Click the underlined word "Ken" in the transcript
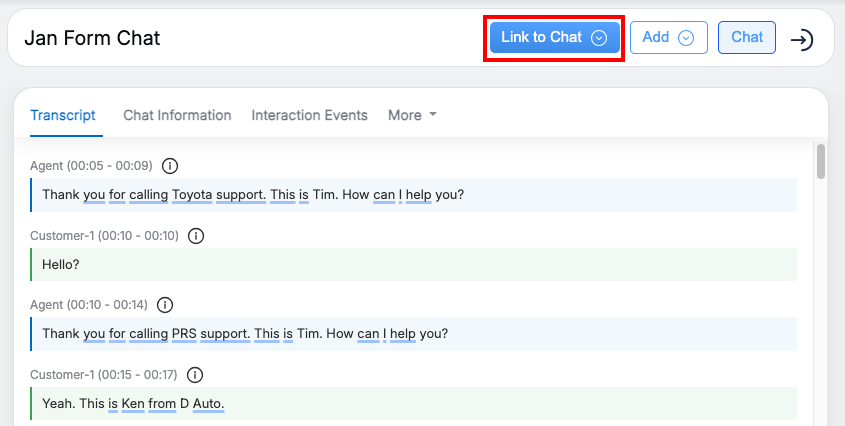 click(x=132, y=403)
